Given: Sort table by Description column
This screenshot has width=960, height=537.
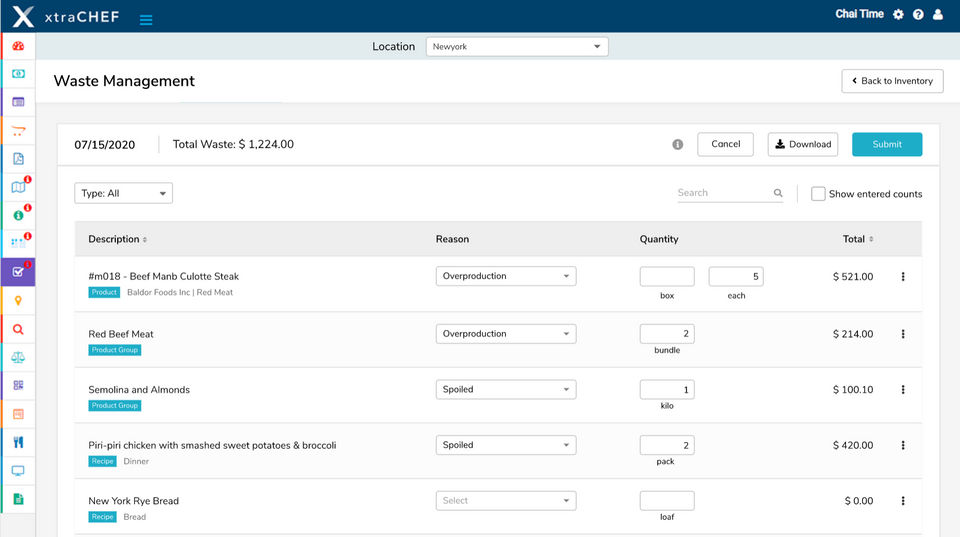Looking at the screenshot, I should click(x=117, y=239).
